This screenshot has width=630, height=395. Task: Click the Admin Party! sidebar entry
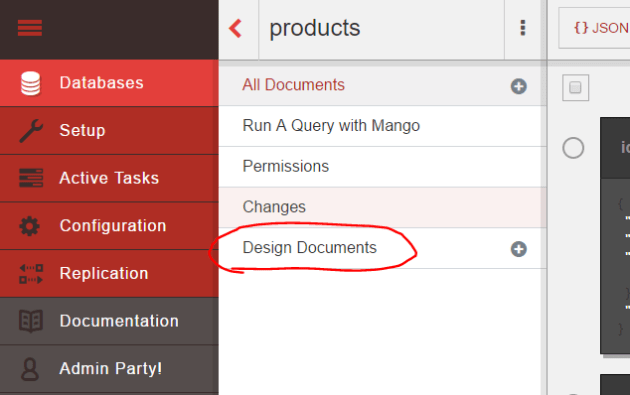point(109,368)
